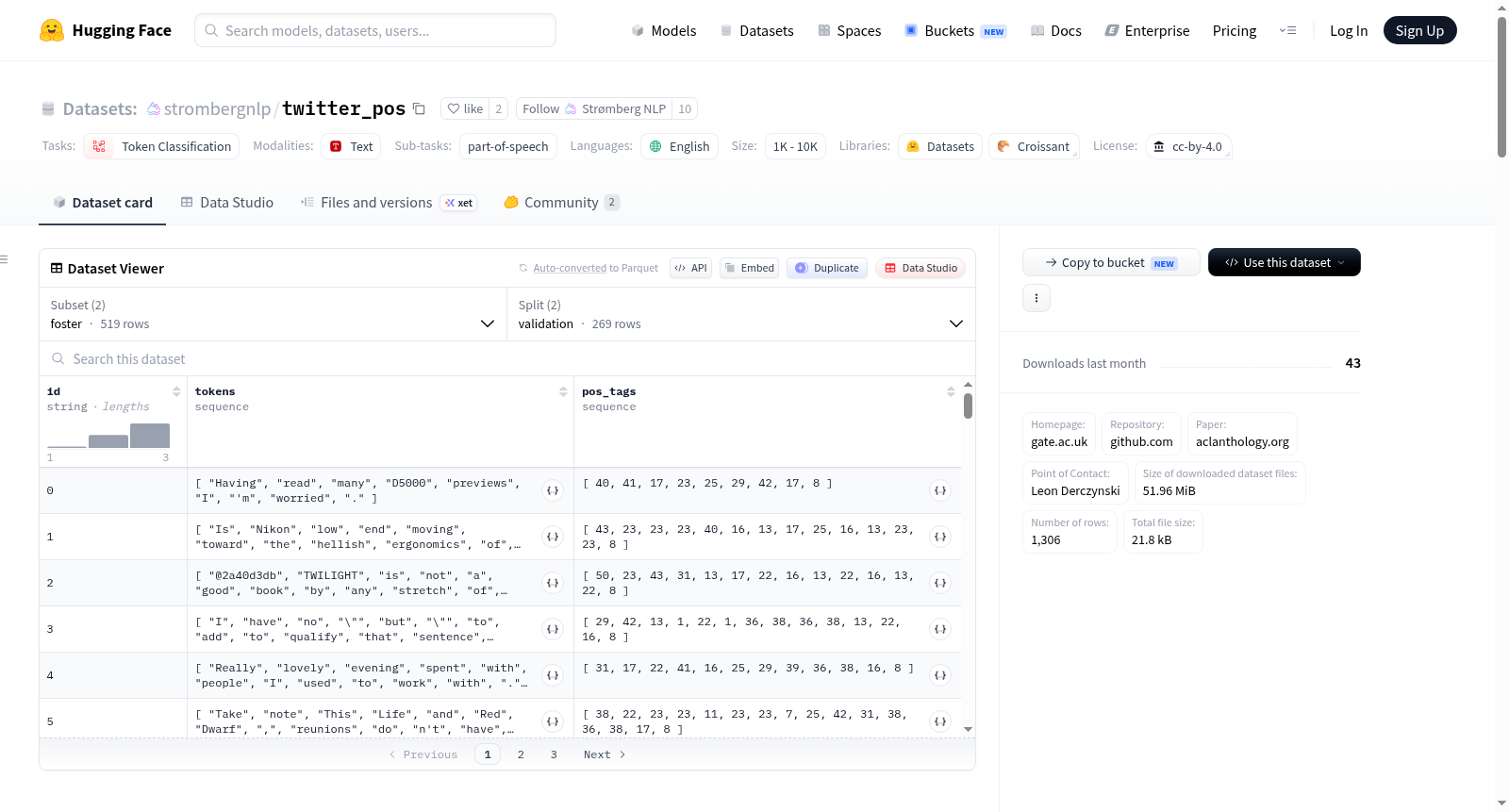Open Auto-converted to Parquet link
The image size is (1509, 812).
click(x=595, y=268)
